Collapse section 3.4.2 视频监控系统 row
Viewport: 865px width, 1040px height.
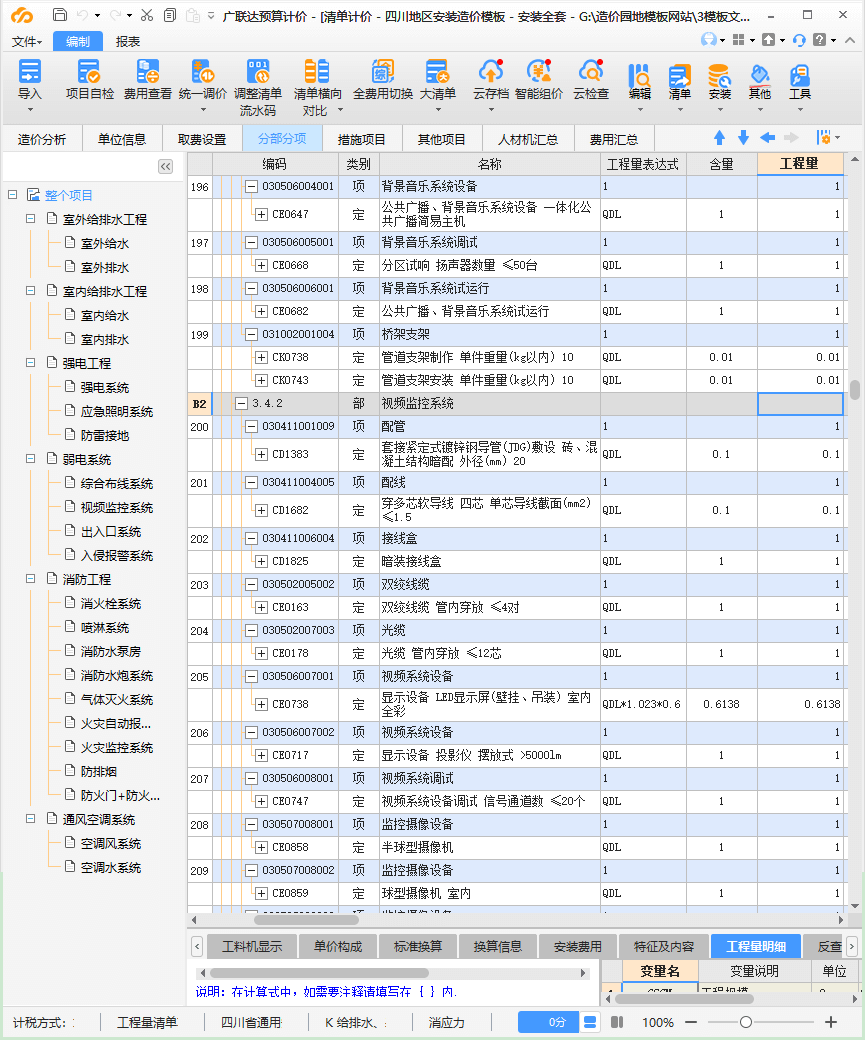pos(241,404)
